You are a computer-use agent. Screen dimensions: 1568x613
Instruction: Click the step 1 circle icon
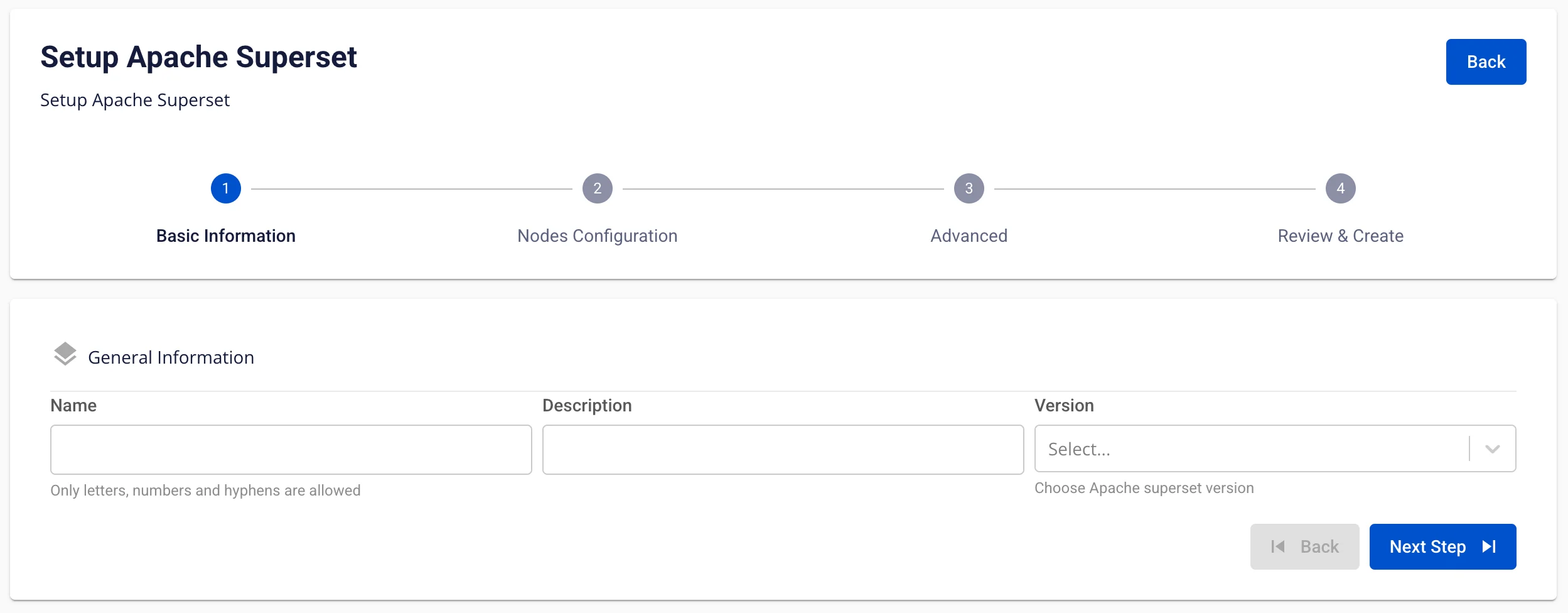(226, 188)
